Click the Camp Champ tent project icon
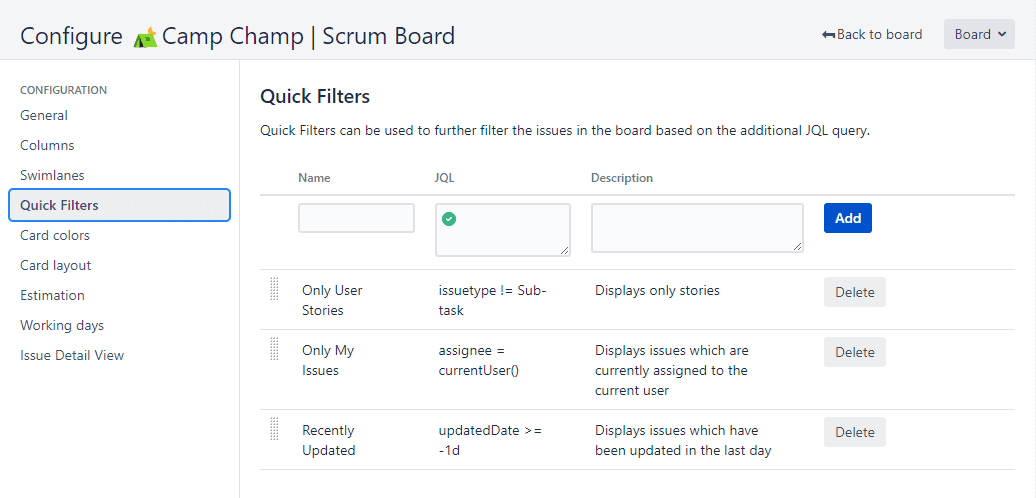Image resolution: width=1036 pixels, height=498 pixels. click(x=145, y=37)
